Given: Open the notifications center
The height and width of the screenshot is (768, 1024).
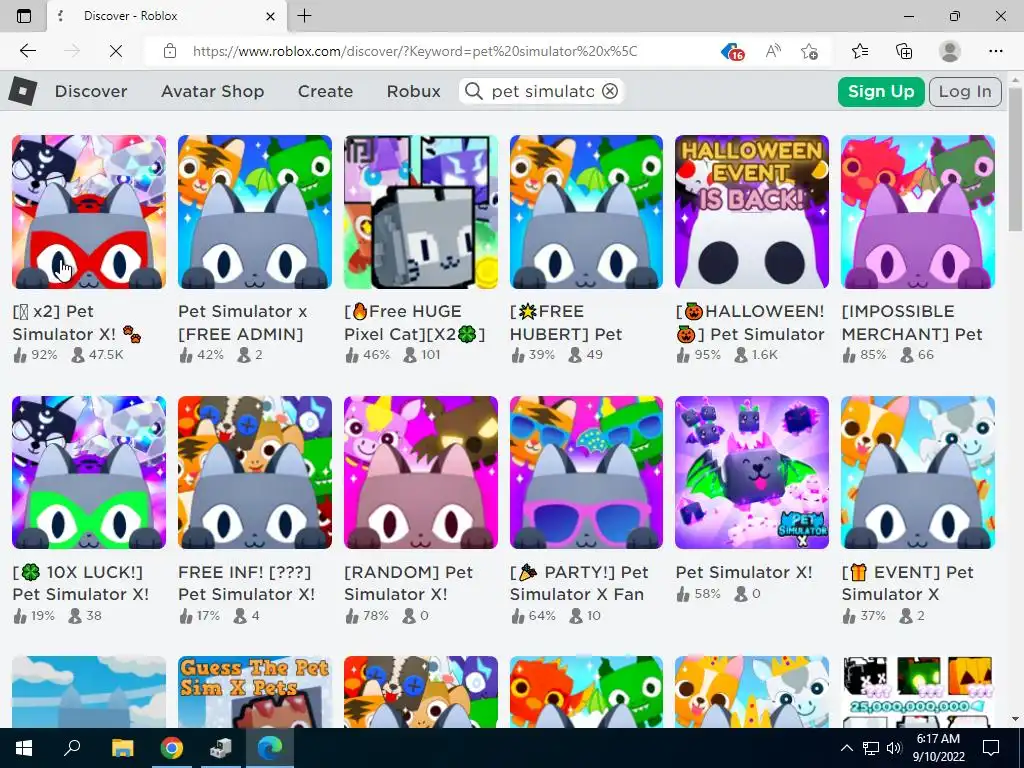Looking at the screenshot, I should (x=991, y=748).
